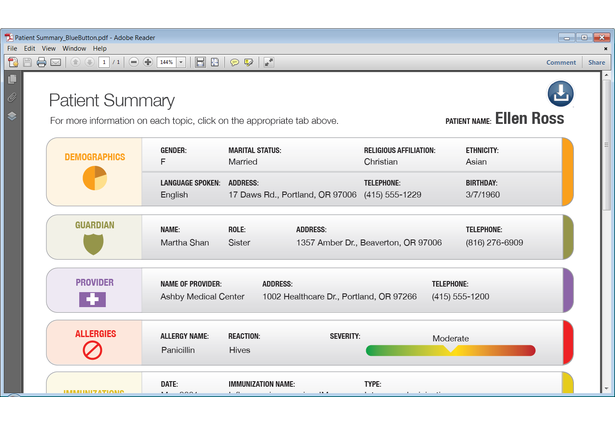Select the highlight text tool

point(248,62)
